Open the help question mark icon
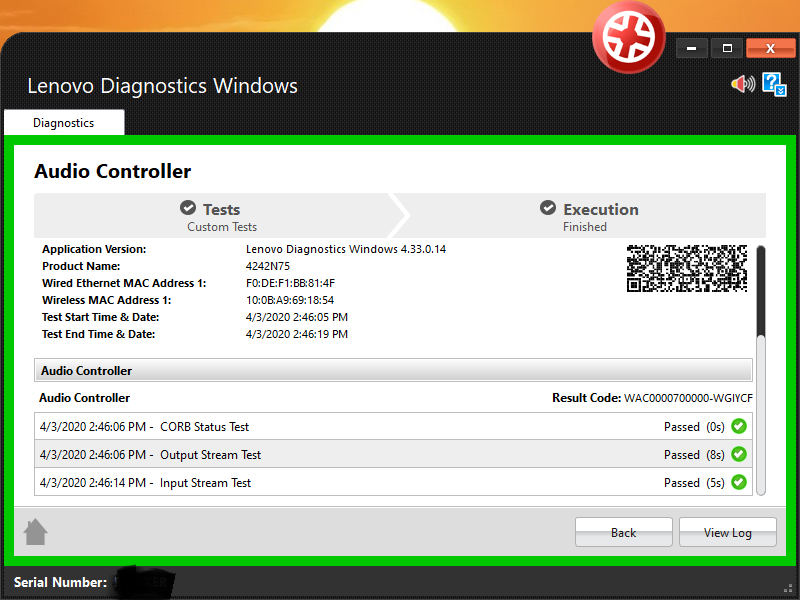 (x=774, y=84)
